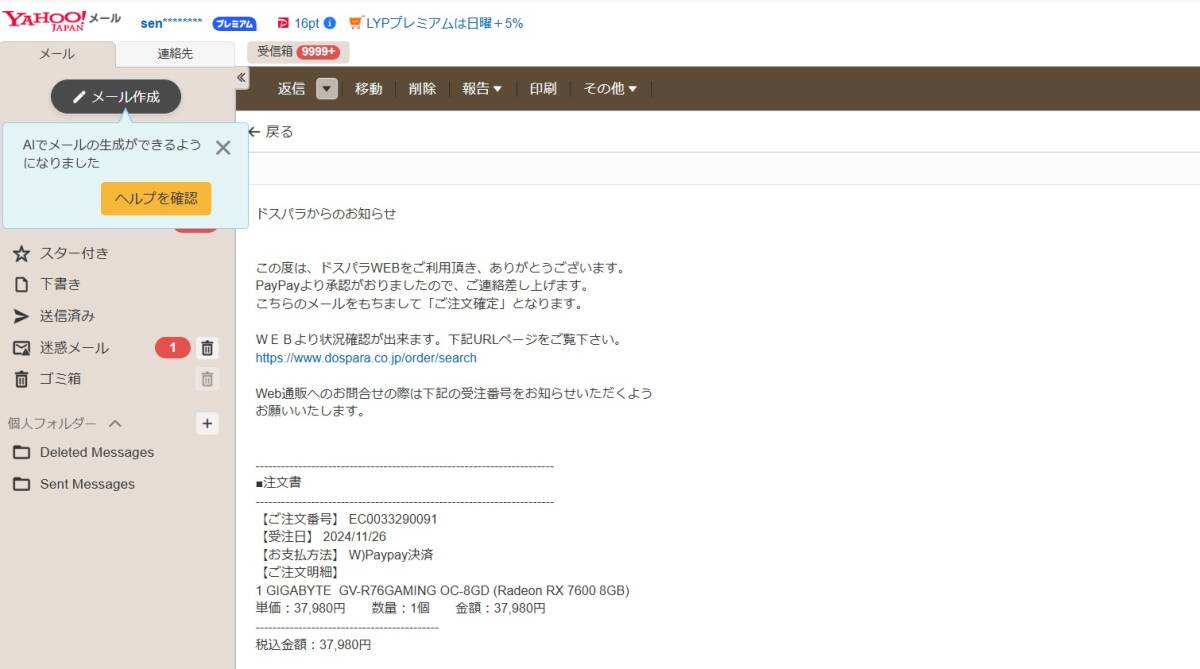Click the 16pt points link

coord(307,23)
